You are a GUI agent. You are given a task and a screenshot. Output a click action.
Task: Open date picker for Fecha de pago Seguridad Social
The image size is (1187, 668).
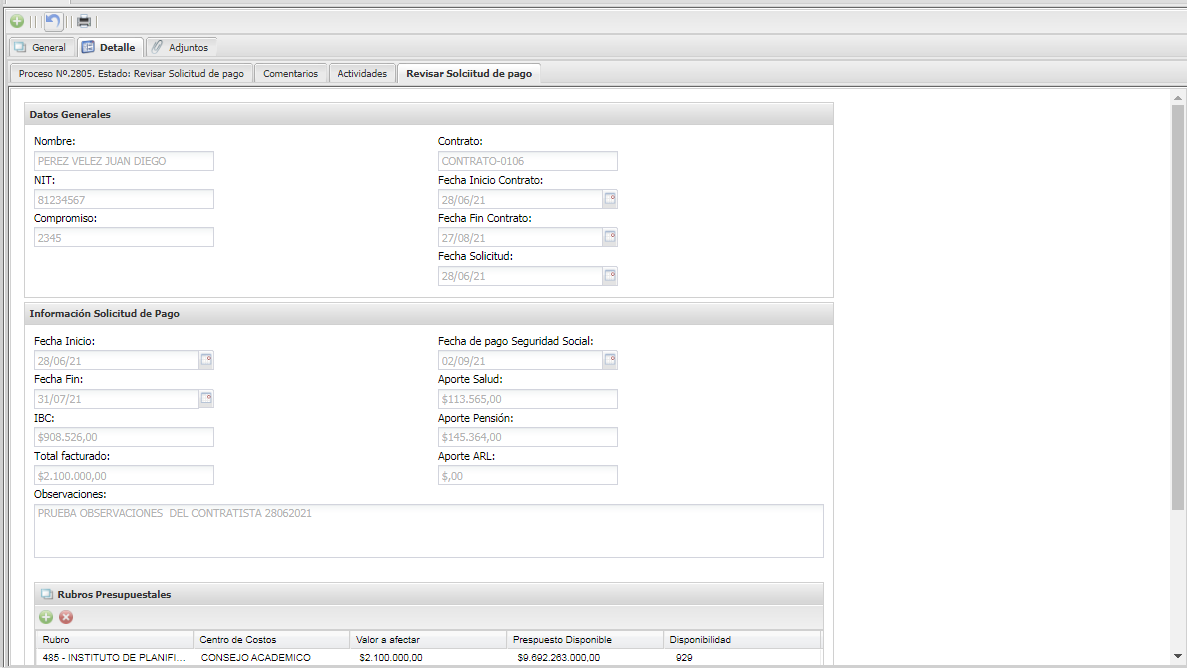tap(610, 360)
